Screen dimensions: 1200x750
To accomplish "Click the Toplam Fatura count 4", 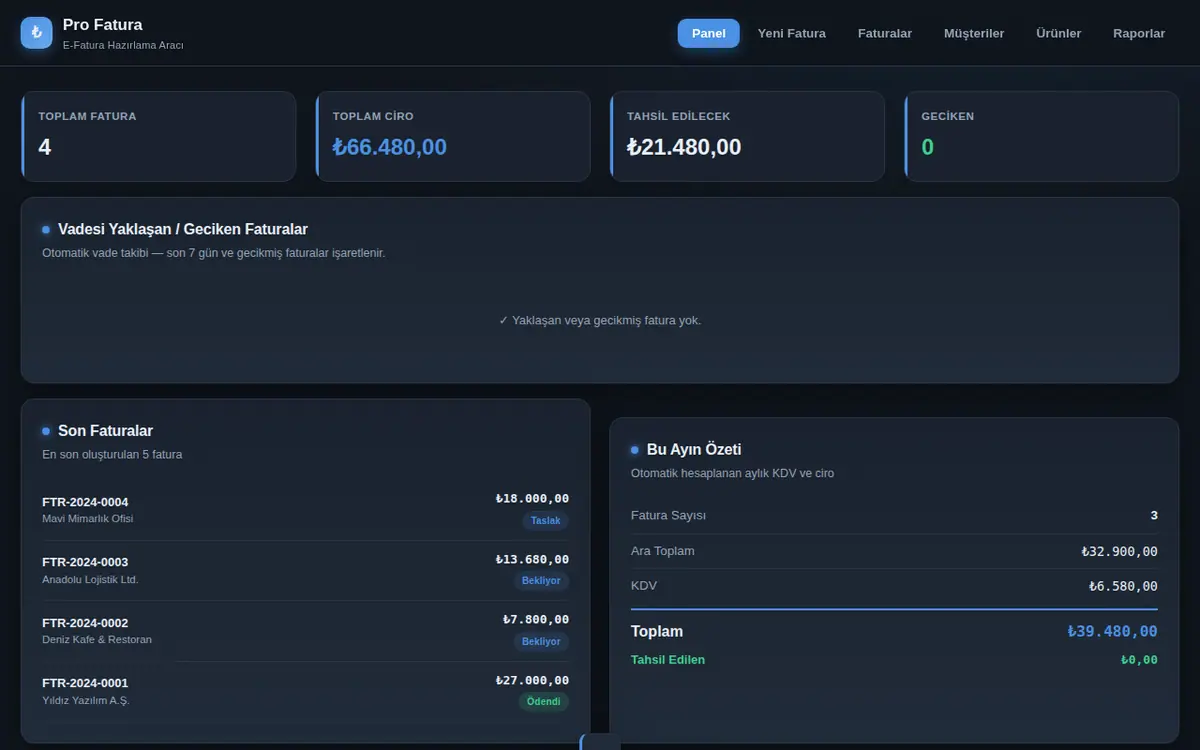I will (45, 147).
